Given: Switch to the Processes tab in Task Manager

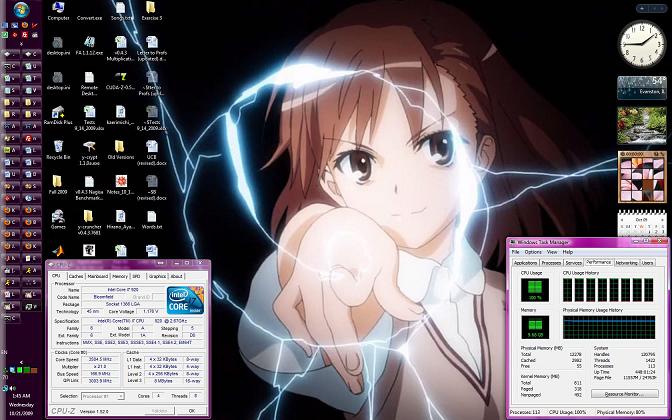Looking at the screenshot, I should pos(552,262).
